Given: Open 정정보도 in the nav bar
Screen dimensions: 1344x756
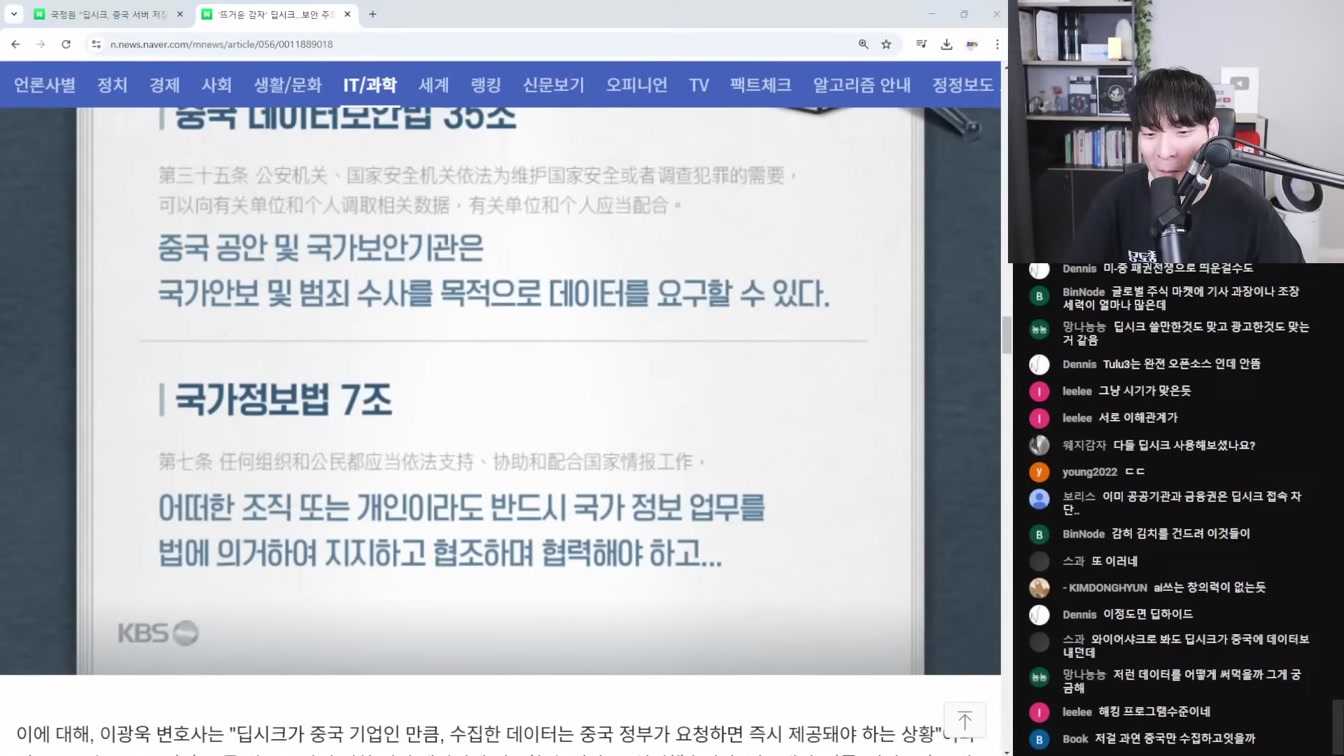Looking at the screenshot, I should click(963, 85).
